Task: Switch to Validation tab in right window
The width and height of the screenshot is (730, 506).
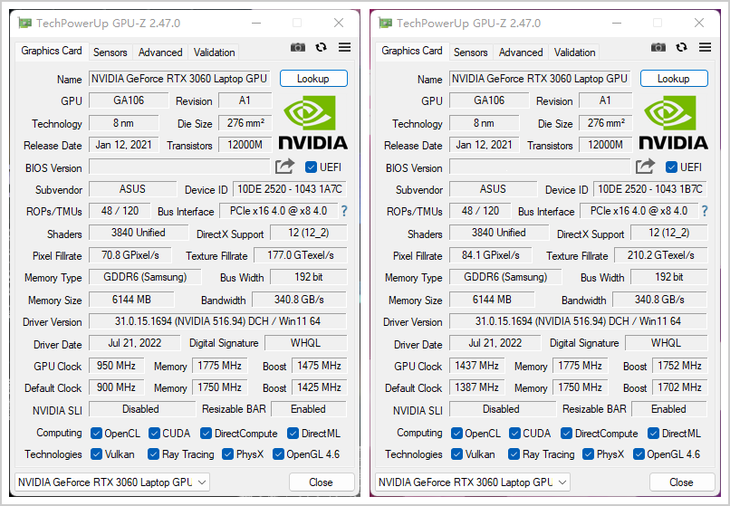Action: click(575, 52)
